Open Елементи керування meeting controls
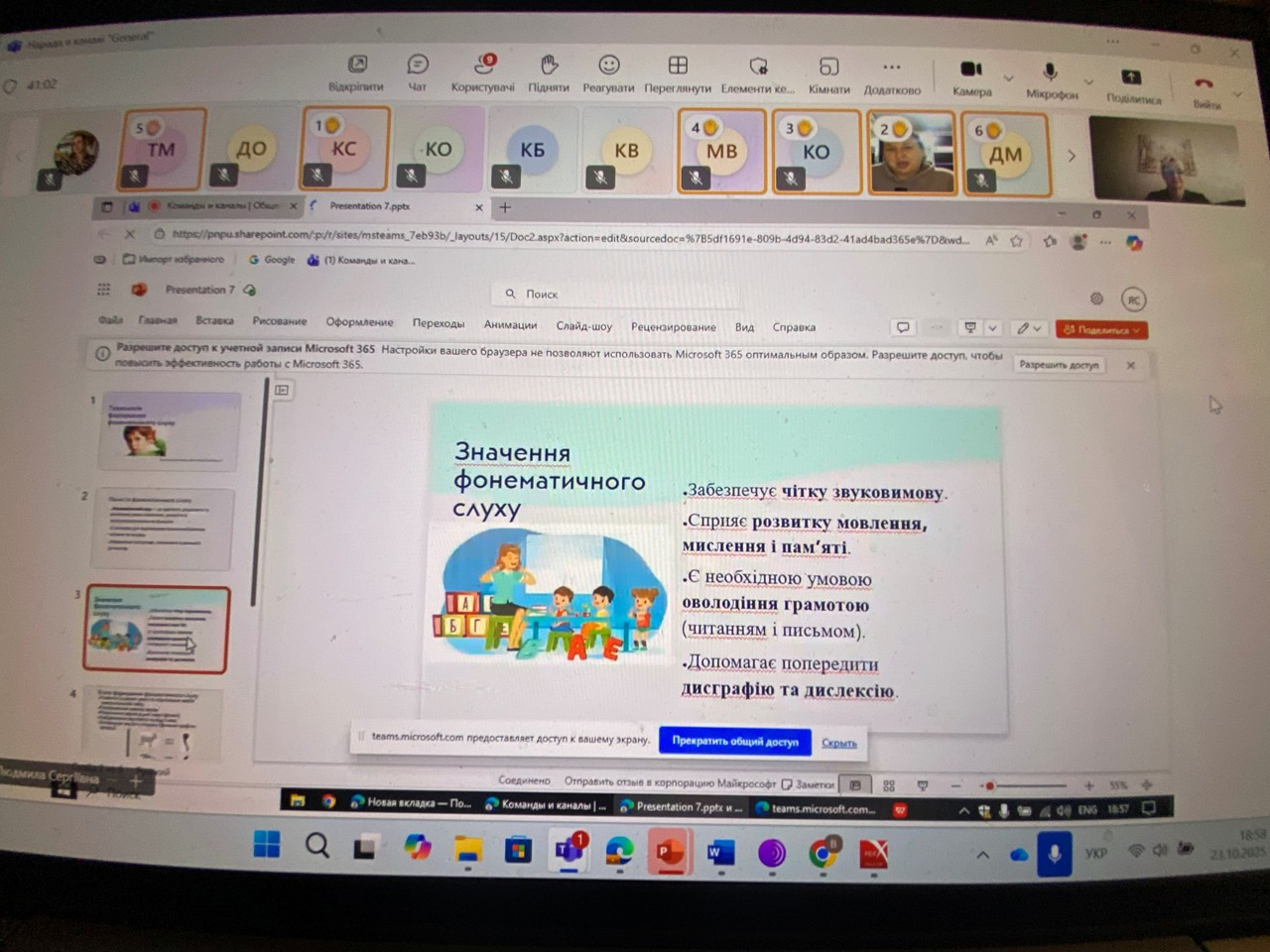1270x952 pixels. 758,76
